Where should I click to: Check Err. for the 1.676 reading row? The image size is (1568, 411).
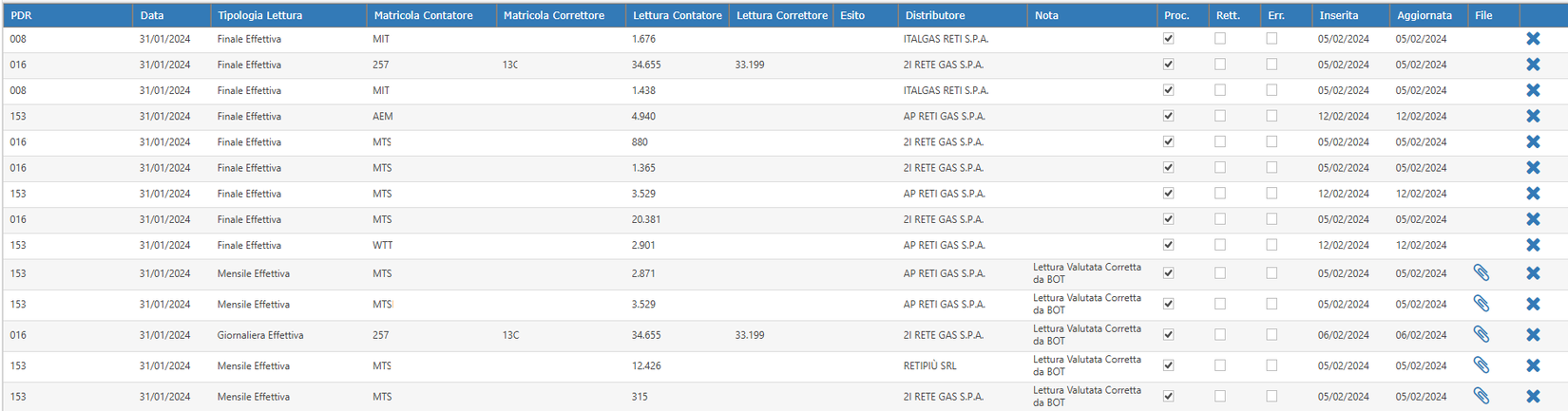(x=1272, y=39)
